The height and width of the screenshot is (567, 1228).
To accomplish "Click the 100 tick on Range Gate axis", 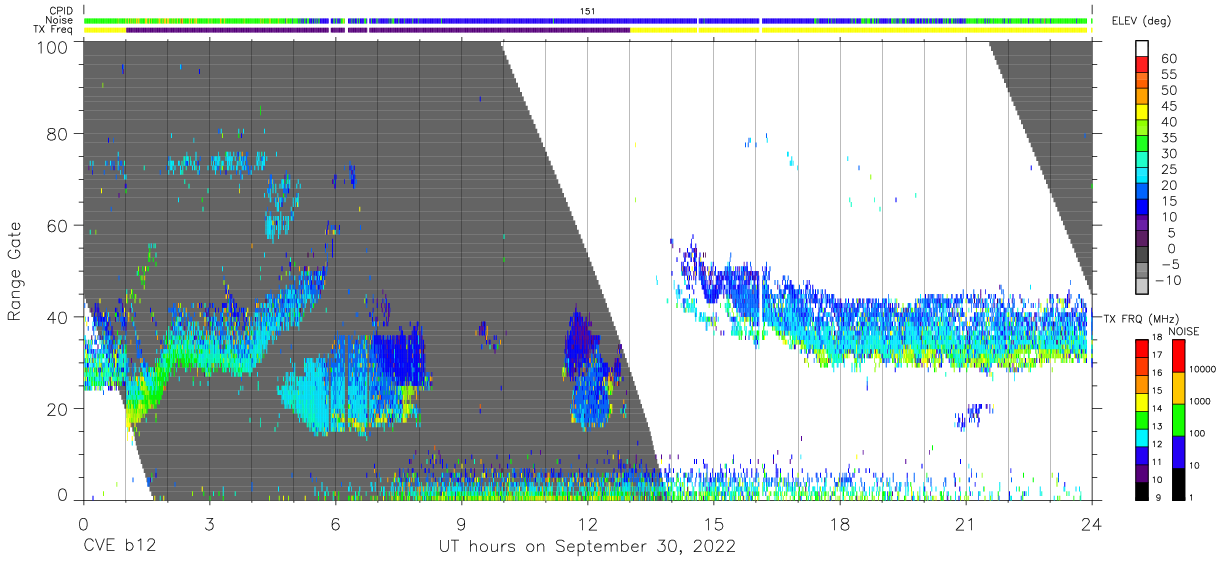I will pos(52,47).
